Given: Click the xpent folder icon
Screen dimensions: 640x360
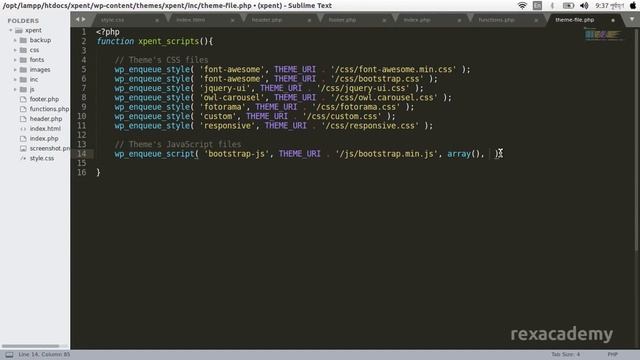Looking at the screenshot, I should pyautogui.click(x=19, y=30).
